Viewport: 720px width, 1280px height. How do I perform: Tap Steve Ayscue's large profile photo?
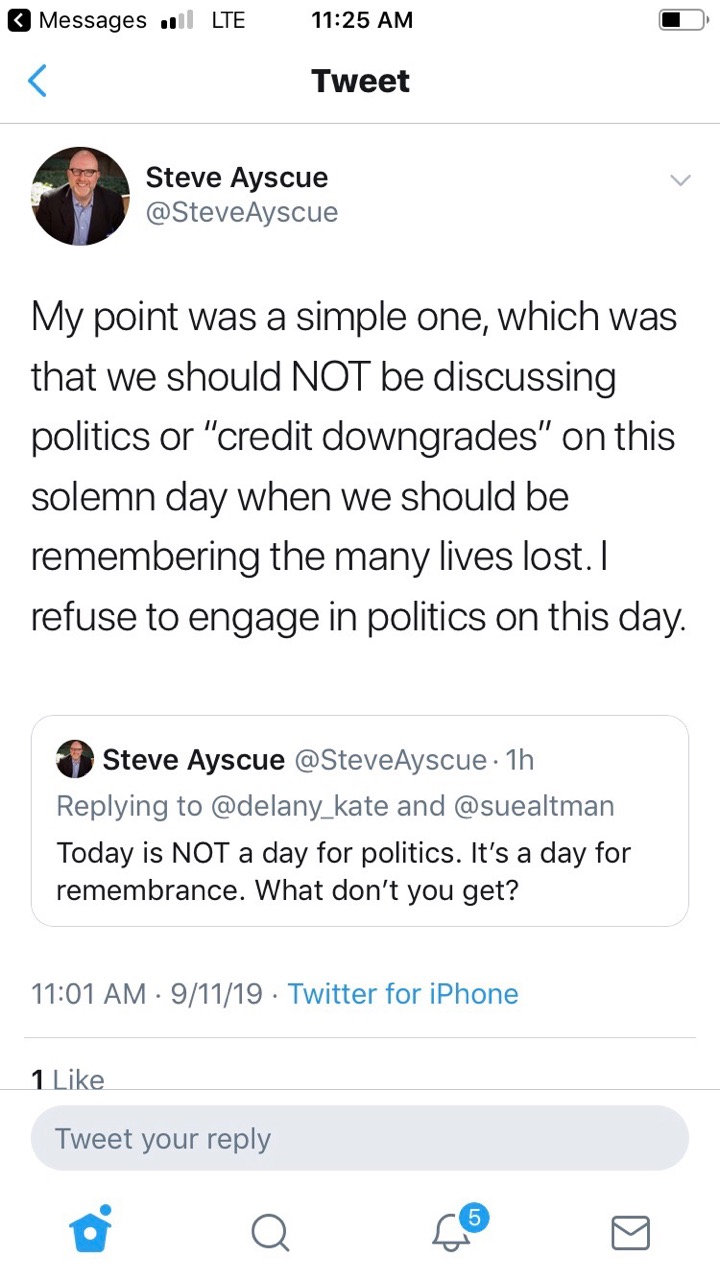pos(81,196)
